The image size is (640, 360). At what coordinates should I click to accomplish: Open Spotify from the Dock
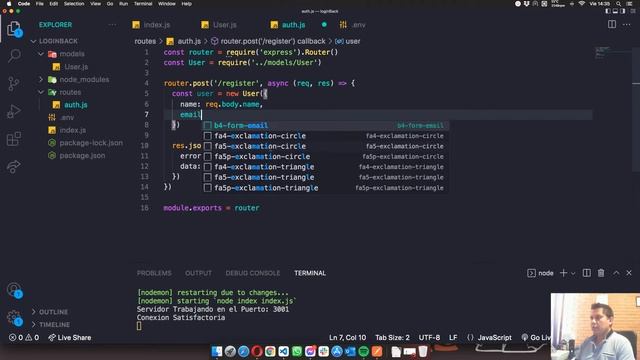[x=363, y=351]
